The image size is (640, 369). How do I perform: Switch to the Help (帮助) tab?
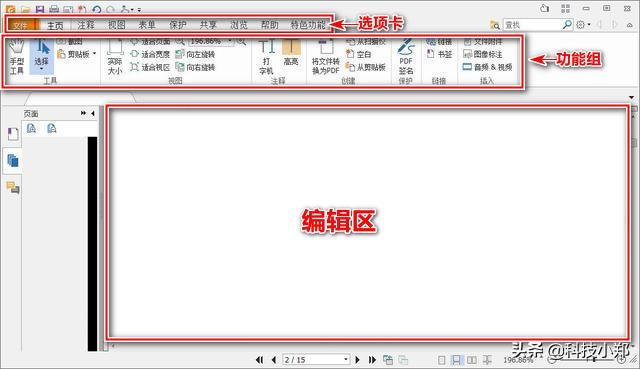click(269, 25)
